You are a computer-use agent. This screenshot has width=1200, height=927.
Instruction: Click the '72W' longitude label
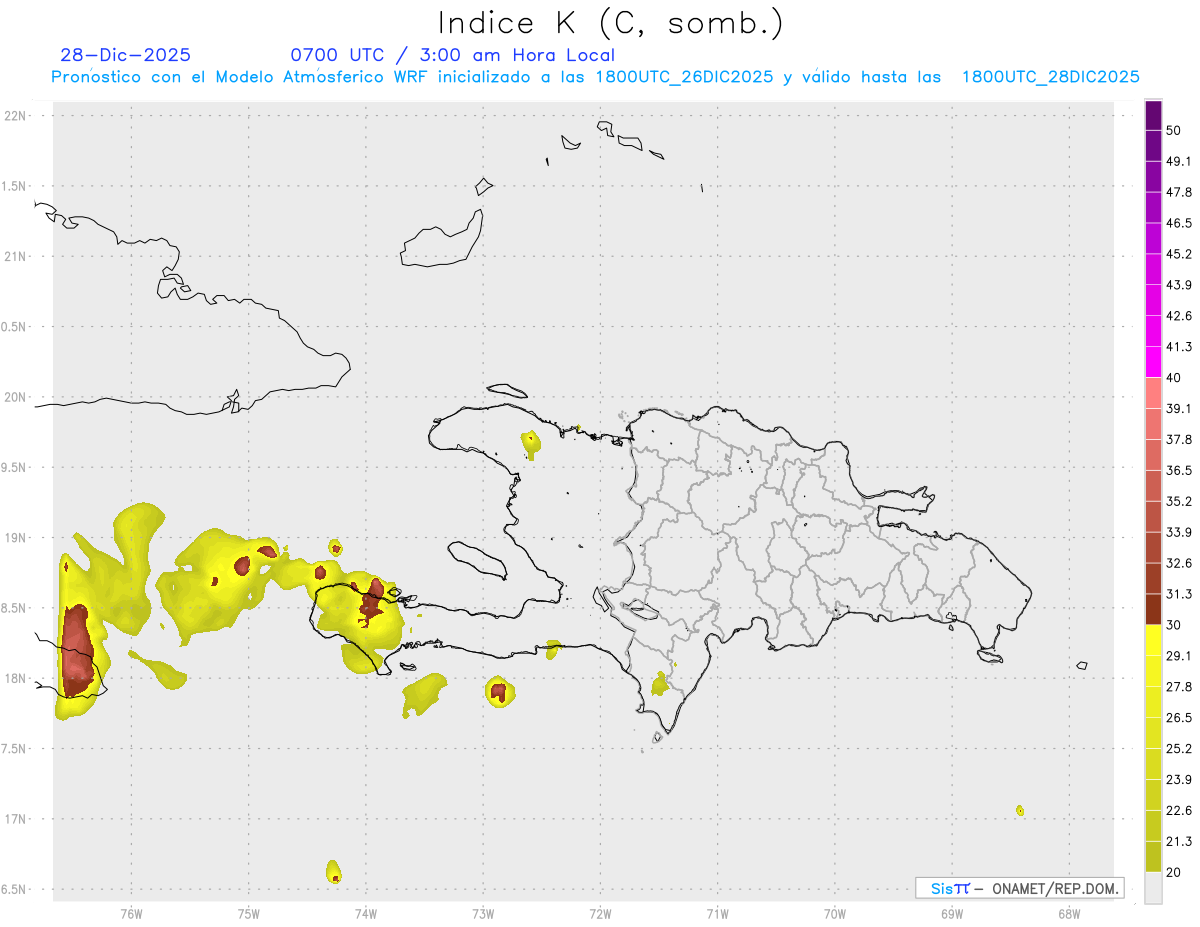[600, 914]
